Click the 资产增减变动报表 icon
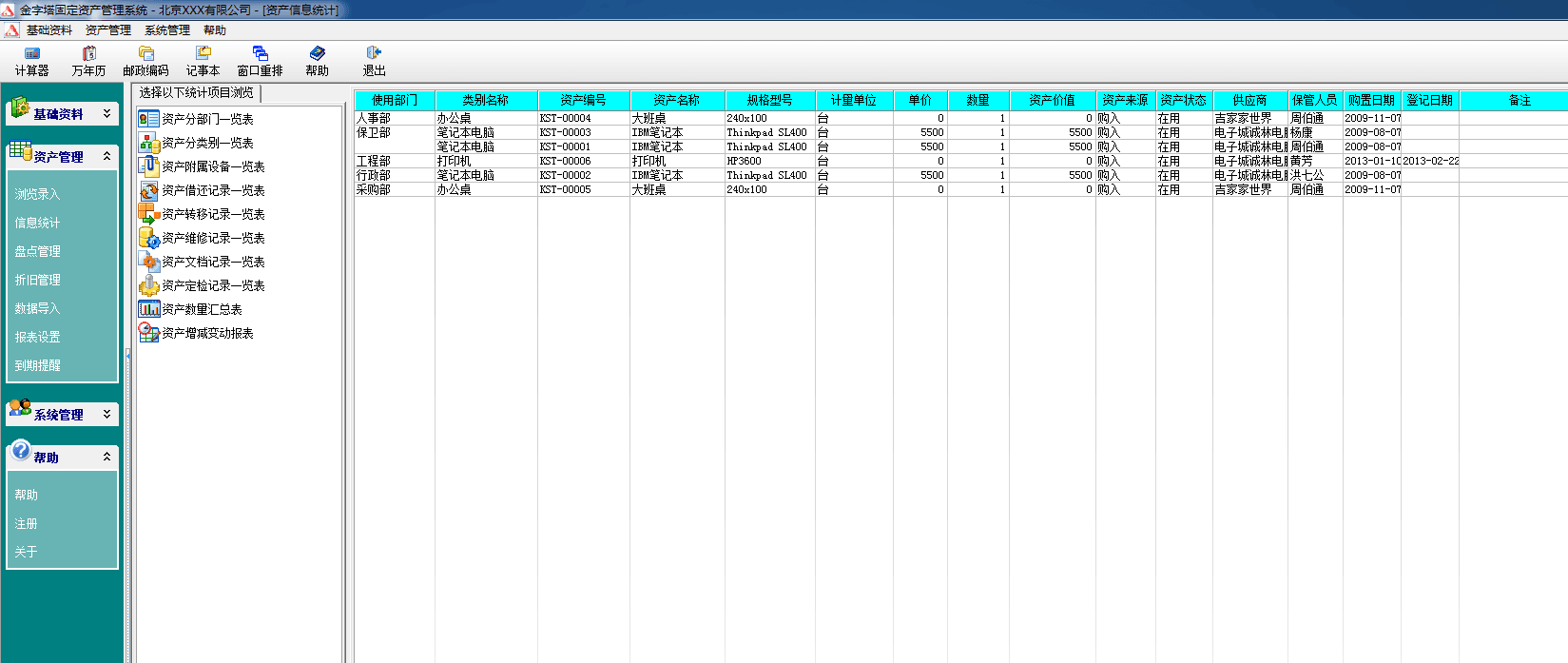 click(x=148, y=333)
